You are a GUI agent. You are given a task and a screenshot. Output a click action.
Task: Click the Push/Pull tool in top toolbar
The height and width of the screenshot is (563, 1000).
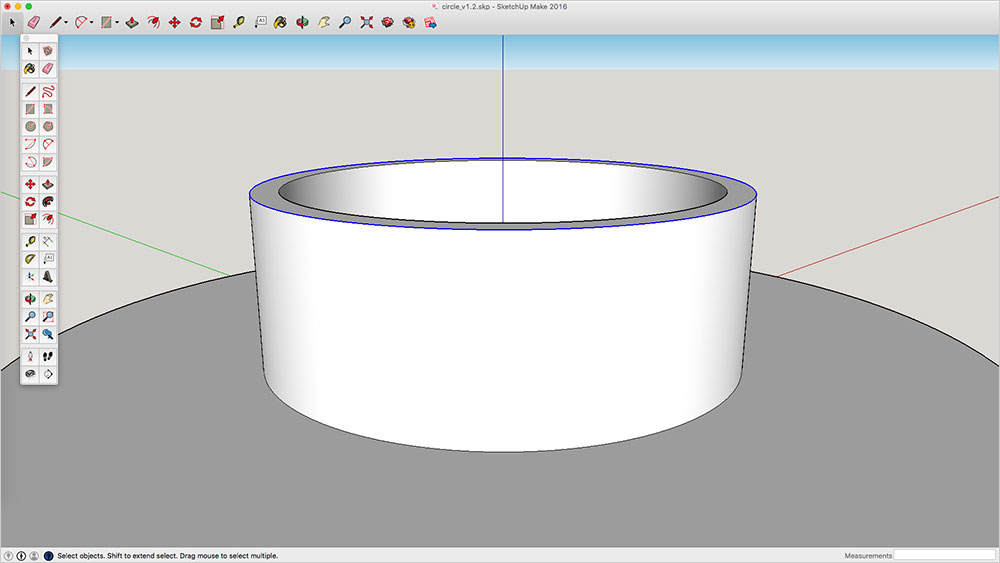132,21
